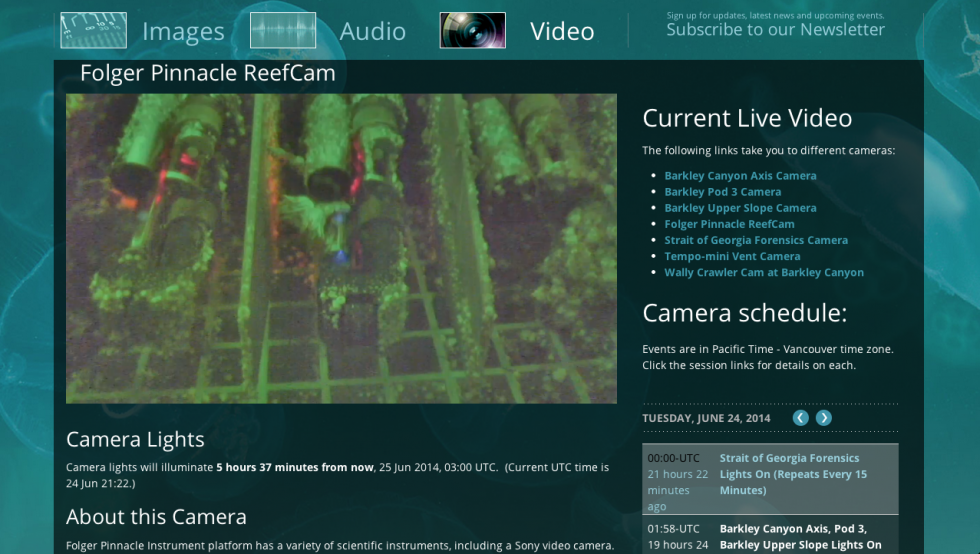980x554 pixels.
Task: Click the '5 hours 37 minutes from now' text
Action: click(x=295, y=467)
